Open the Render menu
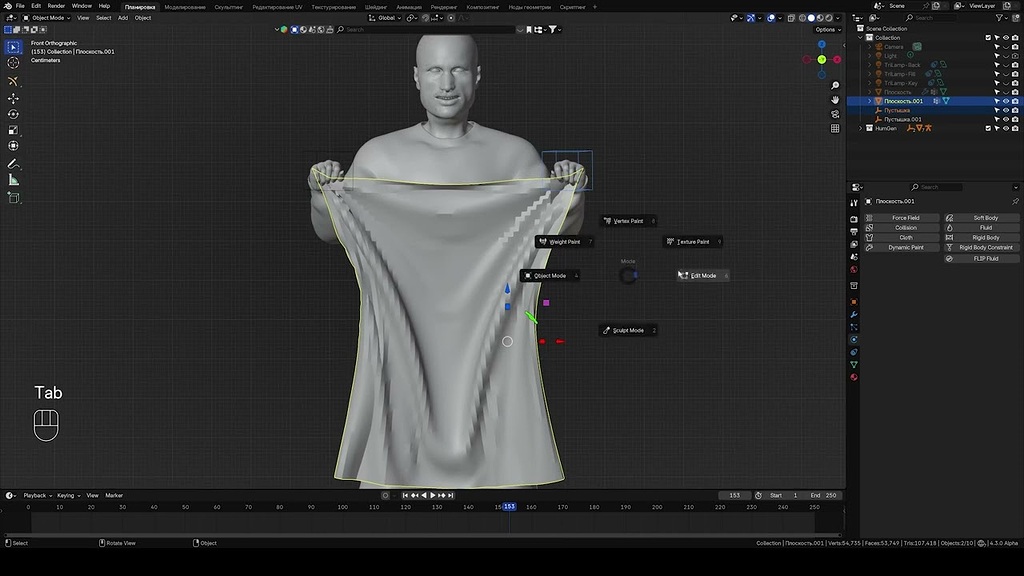The width and height of the screenshot is (1024, 576). (56, 6)
